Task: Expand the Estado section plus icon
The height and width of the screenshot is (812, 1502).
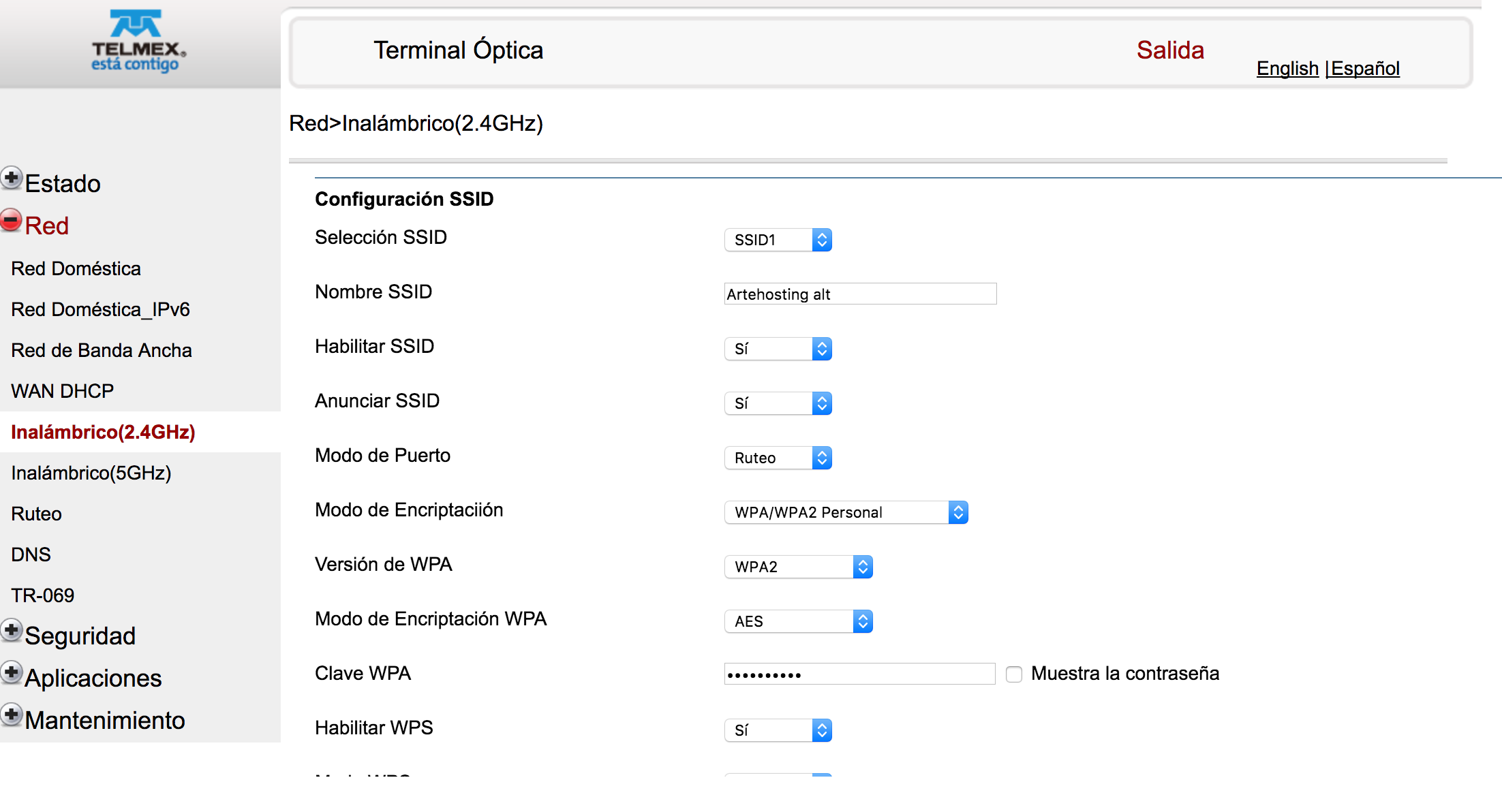Action: click(12, 178)
